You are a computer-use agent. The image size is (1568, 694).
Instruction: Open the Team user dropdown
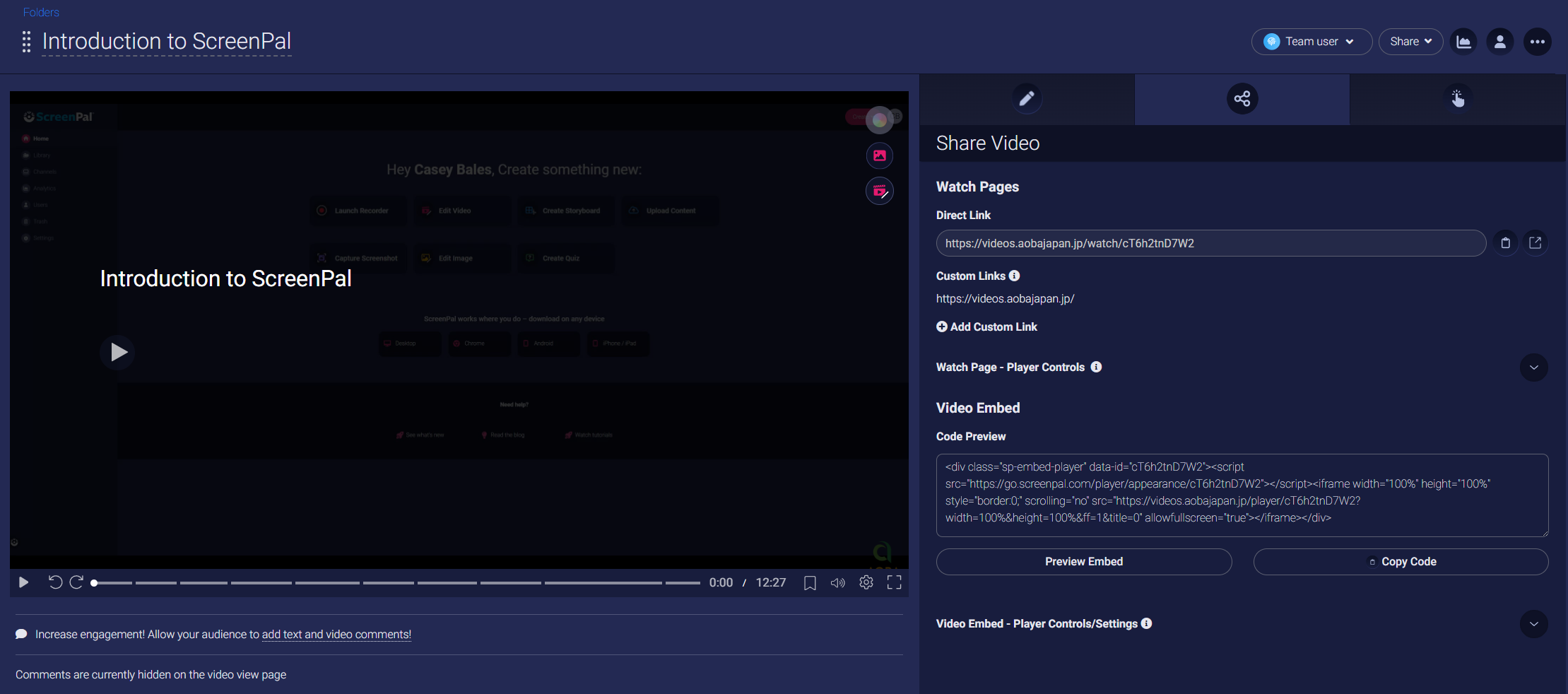pyautogui.click(x=1311, y=42)
